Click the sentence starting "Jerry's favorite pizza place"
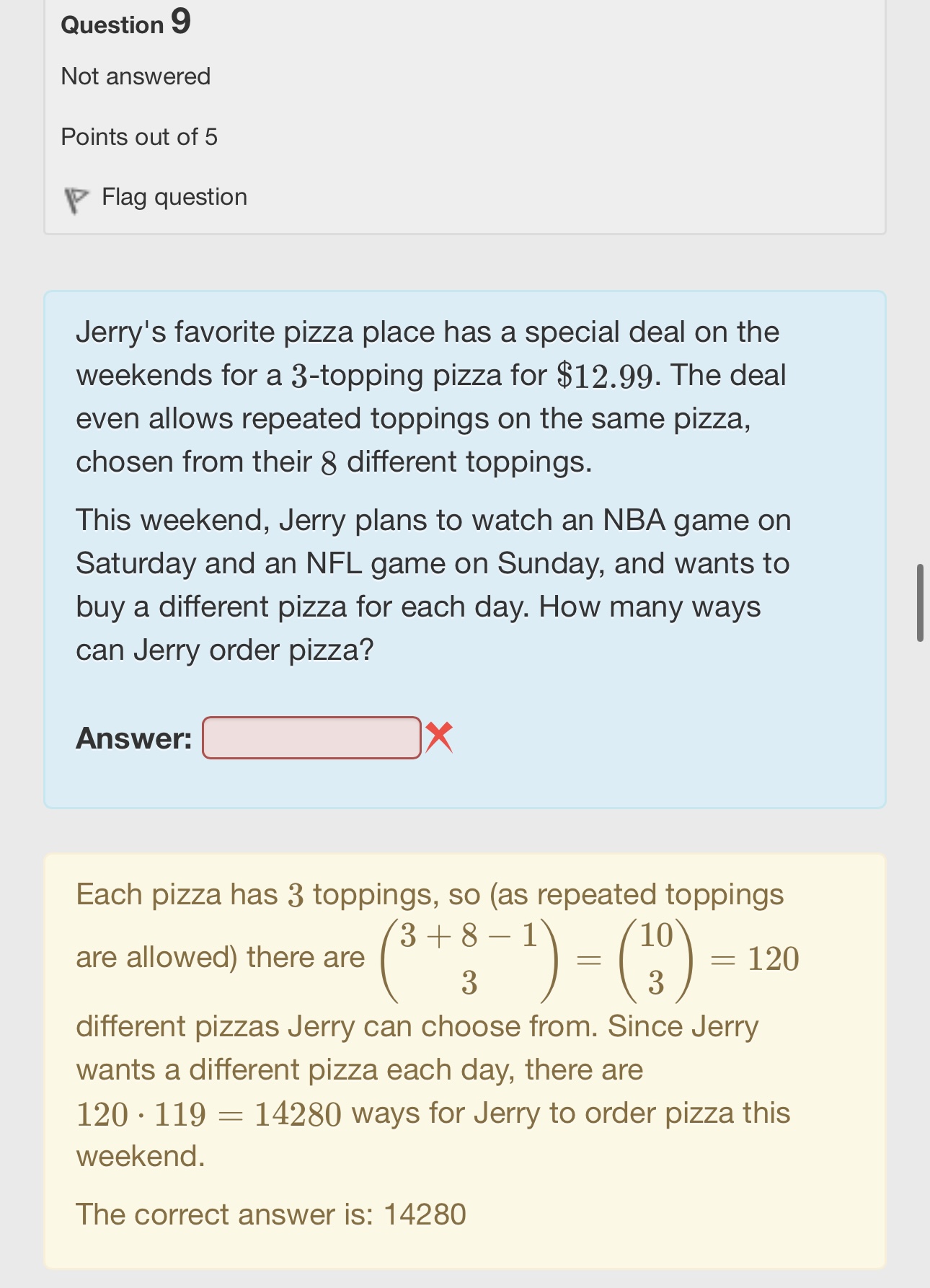 (427, 332)
